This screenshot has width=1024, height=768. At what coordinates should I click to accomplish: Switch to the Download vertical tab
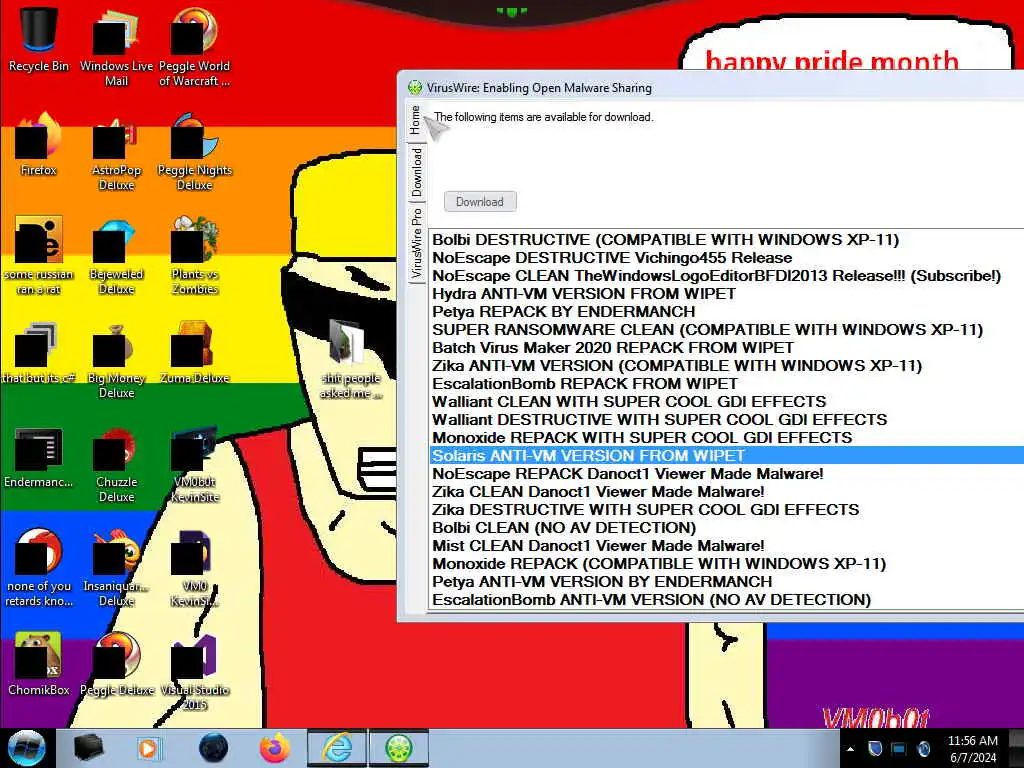[x=416, y=172]
